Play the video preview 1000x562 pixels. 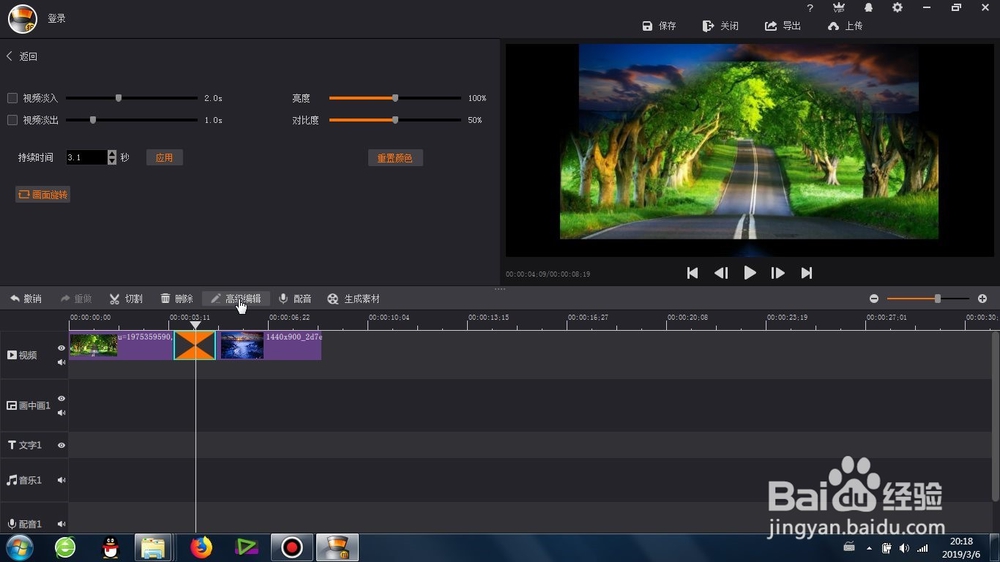click(750, 273)
